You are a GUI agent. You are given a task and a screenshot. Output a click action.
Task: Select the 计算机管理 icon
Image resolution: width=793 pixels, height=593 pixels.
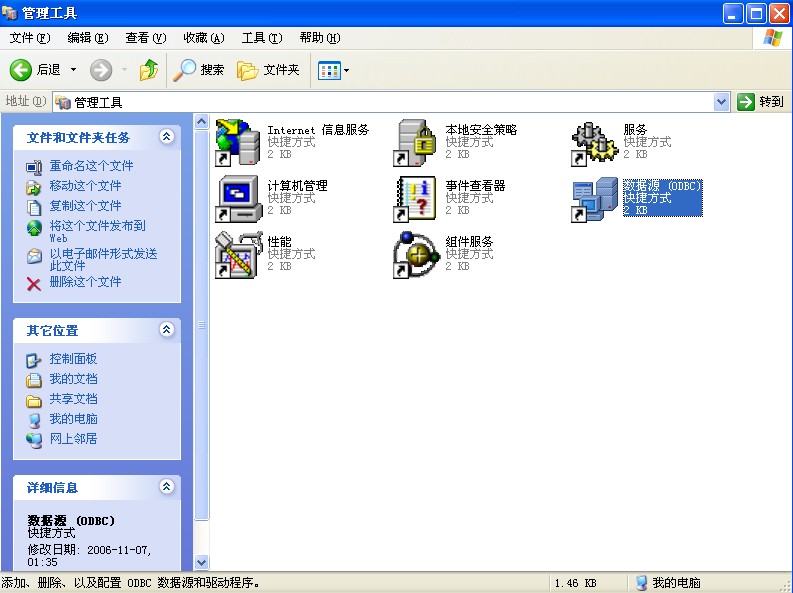tap(238, 198)
